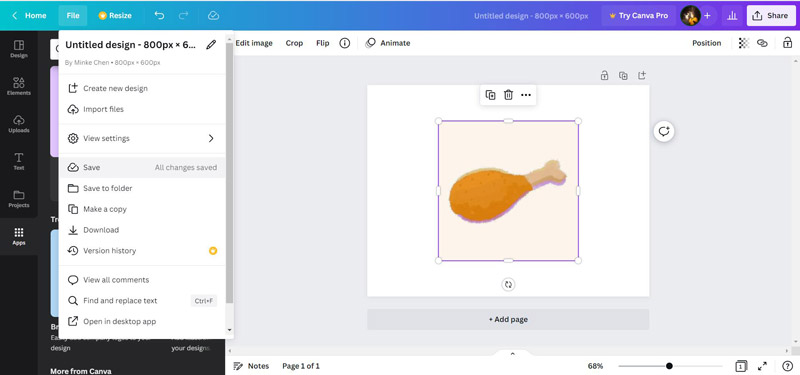Open the insights bar chart icon
The width and height of the screenshot is (800, 375).
pyautogui.click(x=732, y=16)
